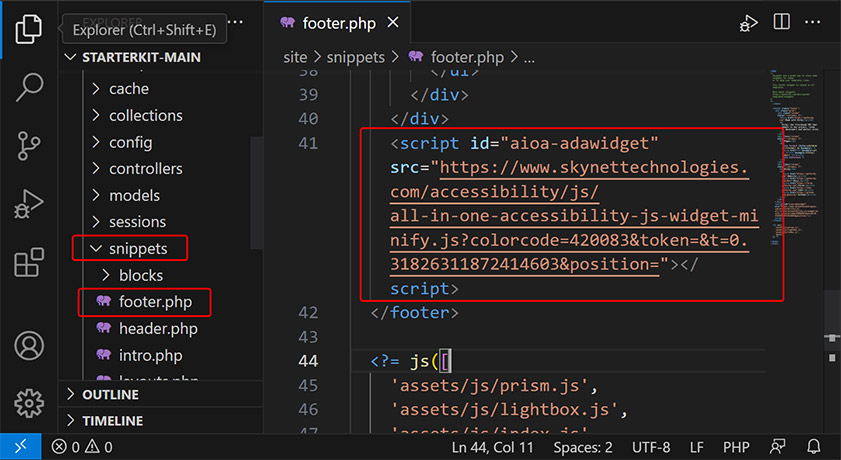
Task: Open intro.php in the file tree
Action: 150,355
